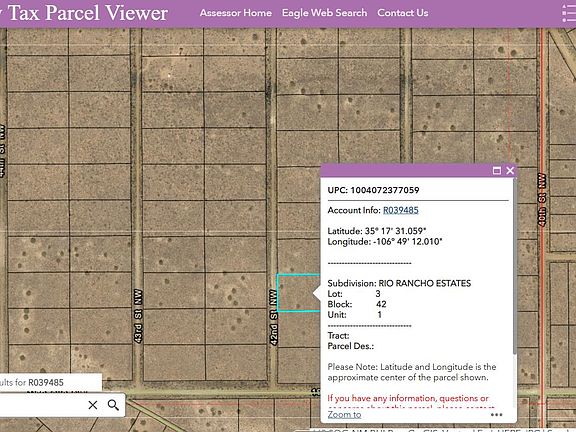Click the popup vertical scrollbar
The height and width of the screenshot is (432, 576).
[x=515, y=266]
